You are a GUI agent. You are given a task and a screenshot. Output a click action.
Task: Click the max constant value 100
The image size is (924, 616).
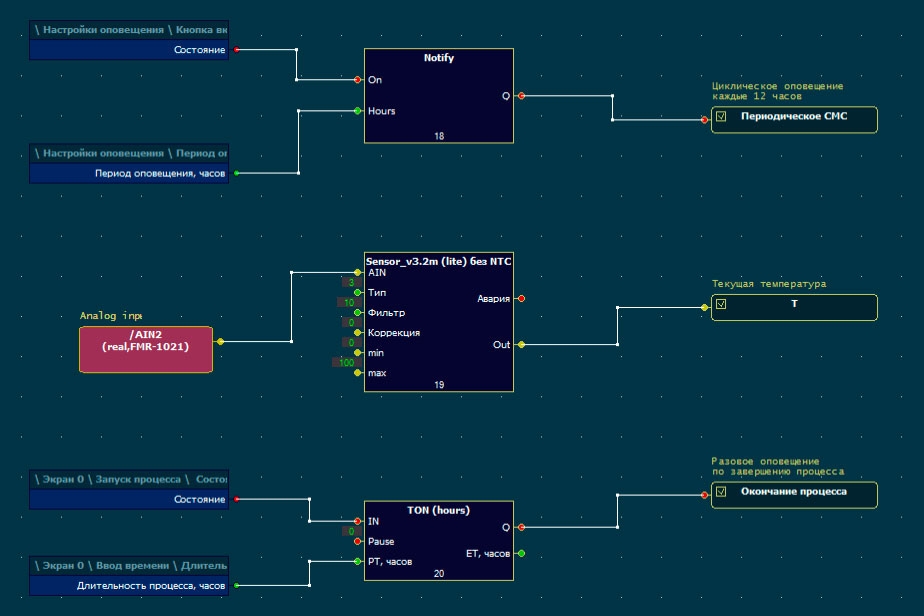point(347,363)
